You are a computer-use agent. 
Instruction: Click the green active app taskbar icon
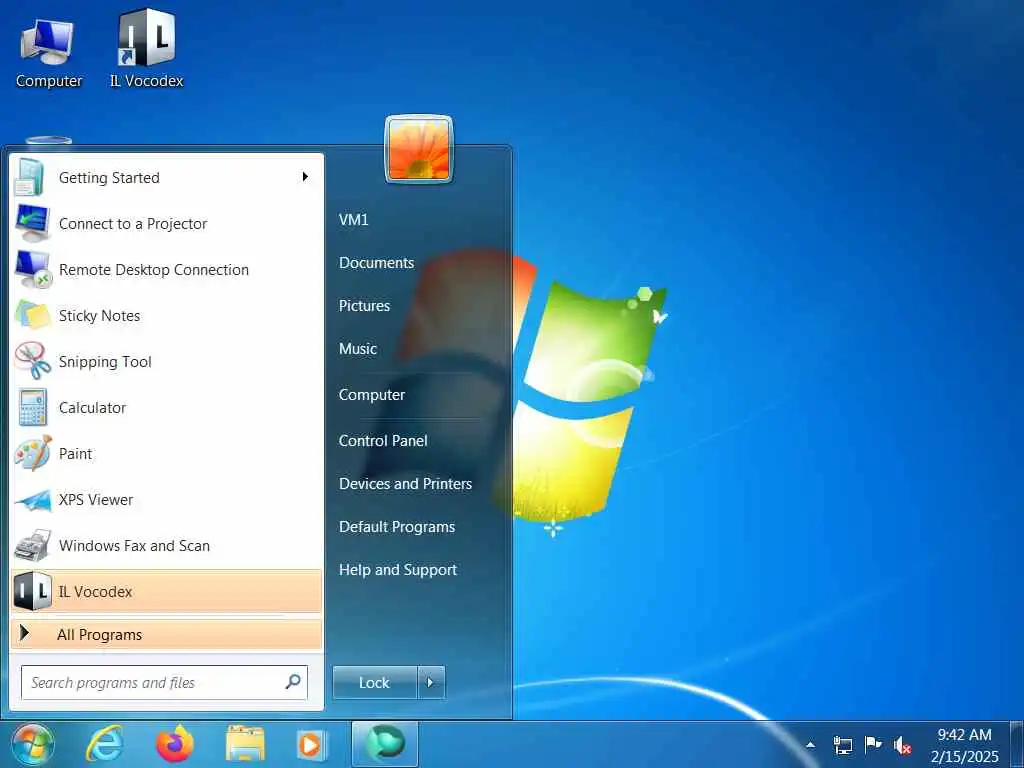click(x=385, y=744)
